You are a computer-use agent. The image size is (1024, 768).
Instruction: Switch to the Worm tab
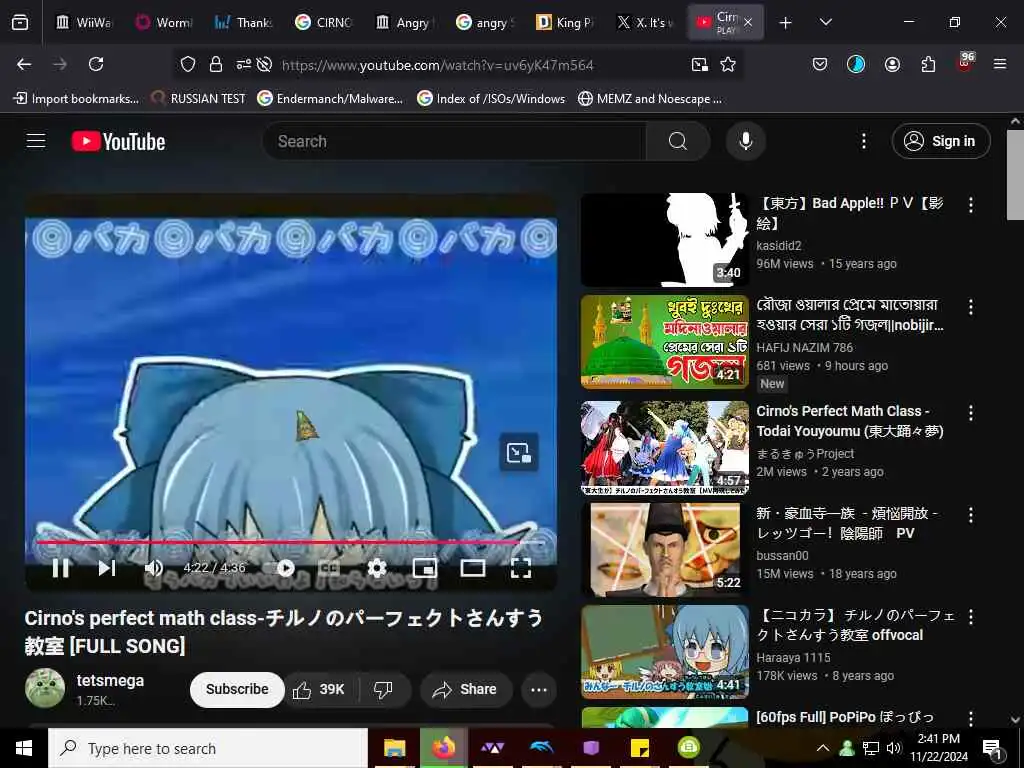tap(164, 22)
